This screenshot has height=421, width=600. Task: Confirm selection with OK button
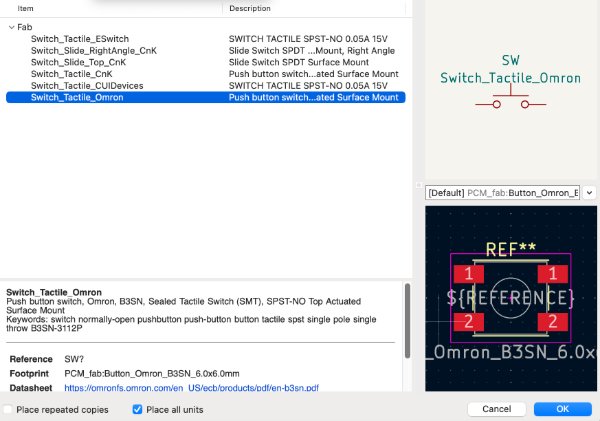point(562,409)
